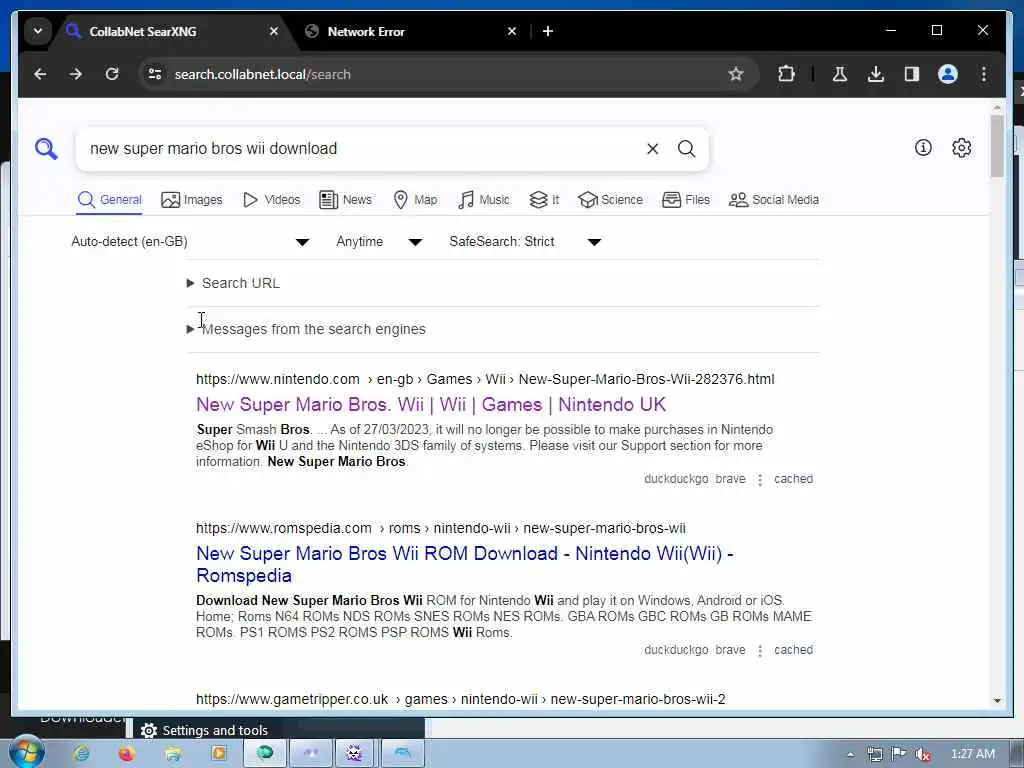Go back to the previous page
This screenshot has width=1024, height=768.
(x=40, y=74)
